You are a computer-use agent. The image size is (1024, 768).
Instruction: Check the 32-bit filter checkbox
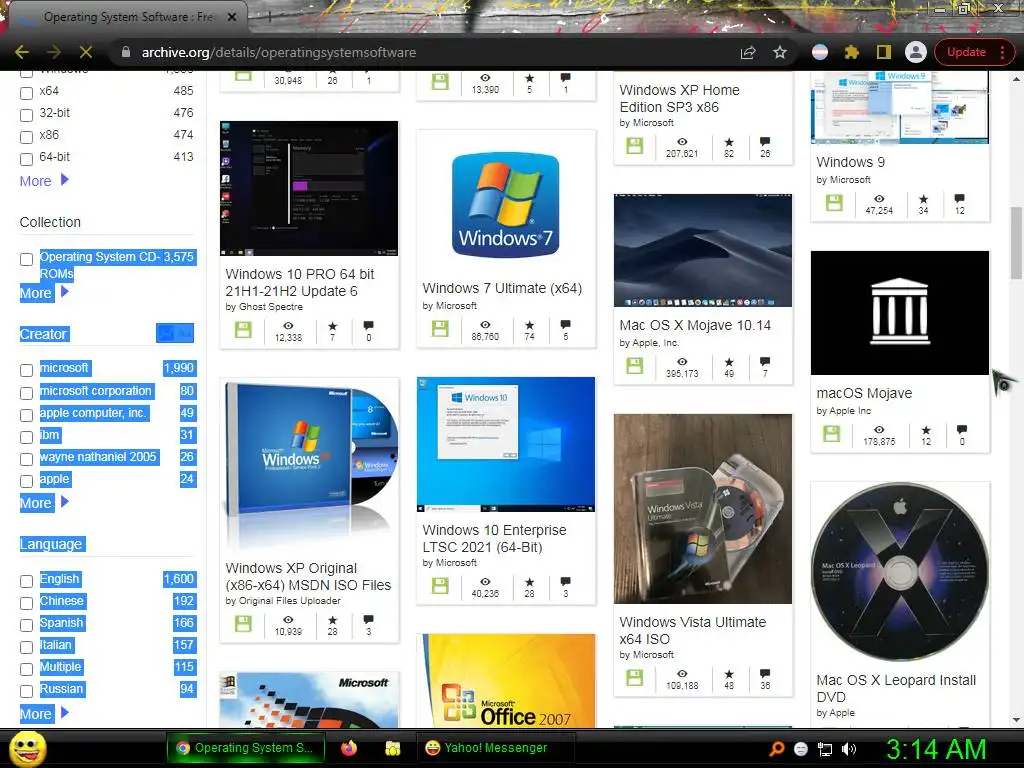(x=27, y=115)
